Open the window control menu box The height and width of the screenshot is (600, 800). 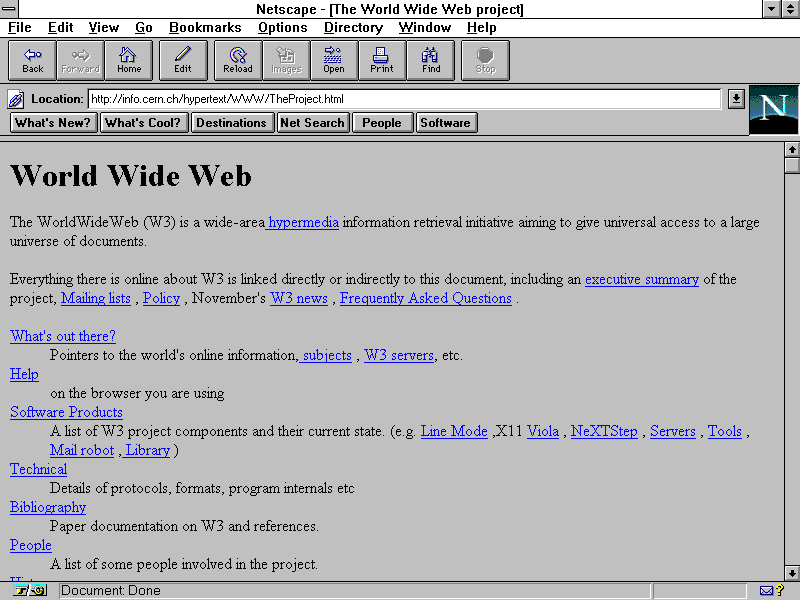[x=9, y=9]
